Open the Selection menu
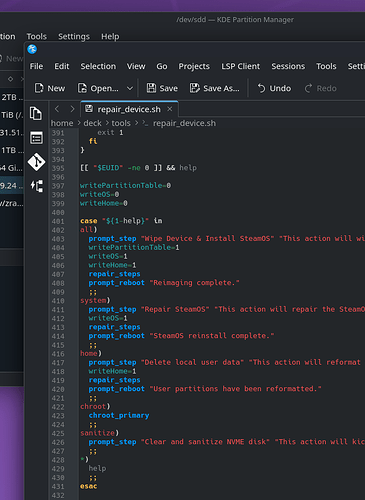Screen dimensions: 365x500 click(x=98, y=66)
